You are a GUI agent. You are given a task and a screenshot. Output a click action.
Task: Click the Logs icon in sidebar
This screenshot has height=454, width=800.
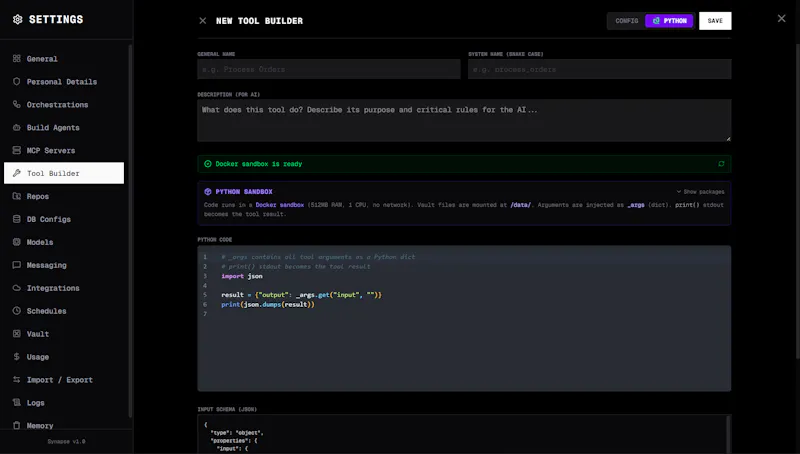tap(17, 402)
